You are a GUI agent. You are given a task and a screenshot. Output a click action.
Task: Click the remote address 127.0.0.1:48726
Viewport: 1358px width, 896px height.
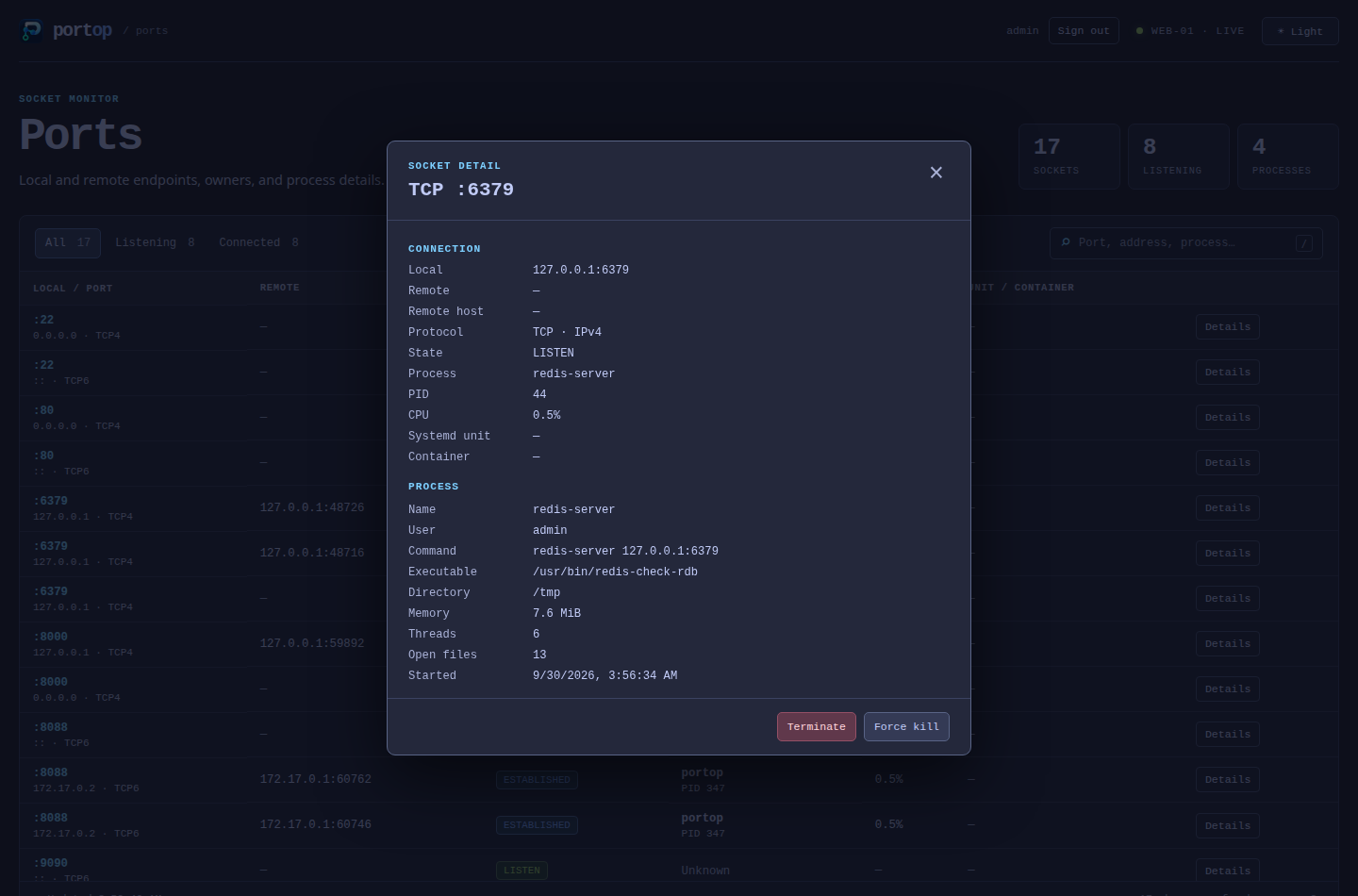pos(312,507)
